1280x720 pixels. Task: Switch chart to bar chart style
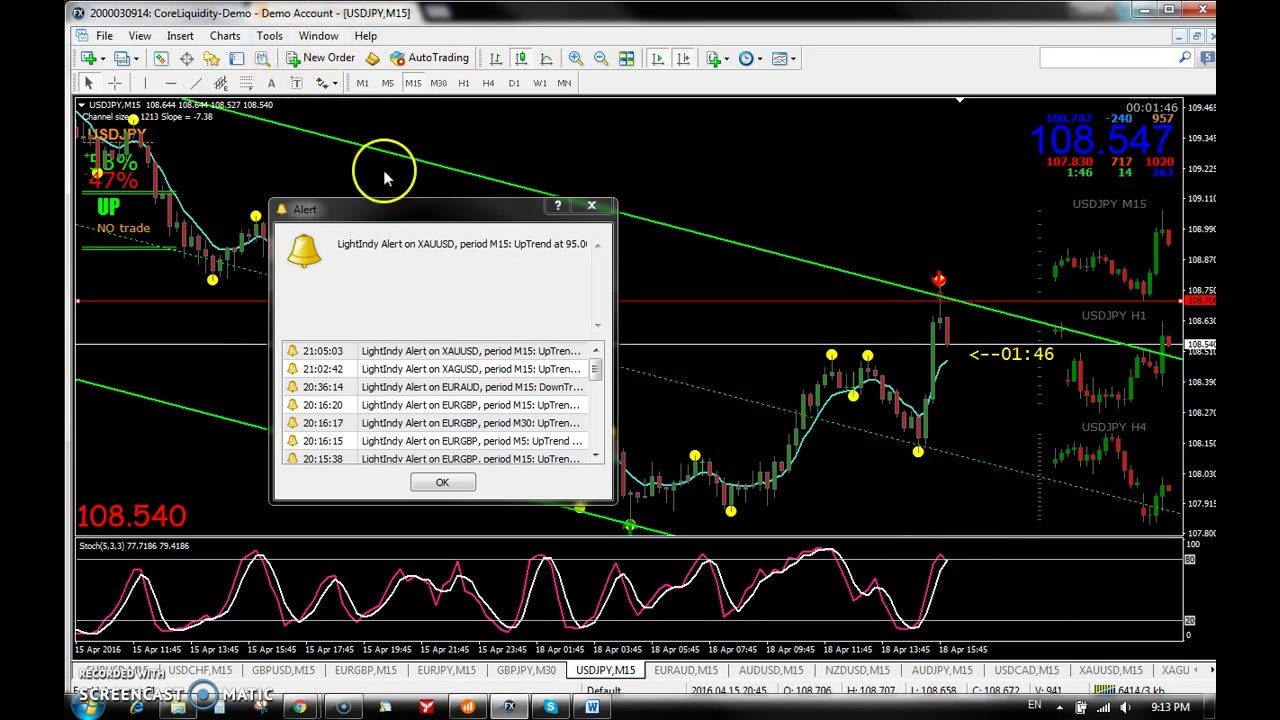pyautogui.click(x=495, y=59)
